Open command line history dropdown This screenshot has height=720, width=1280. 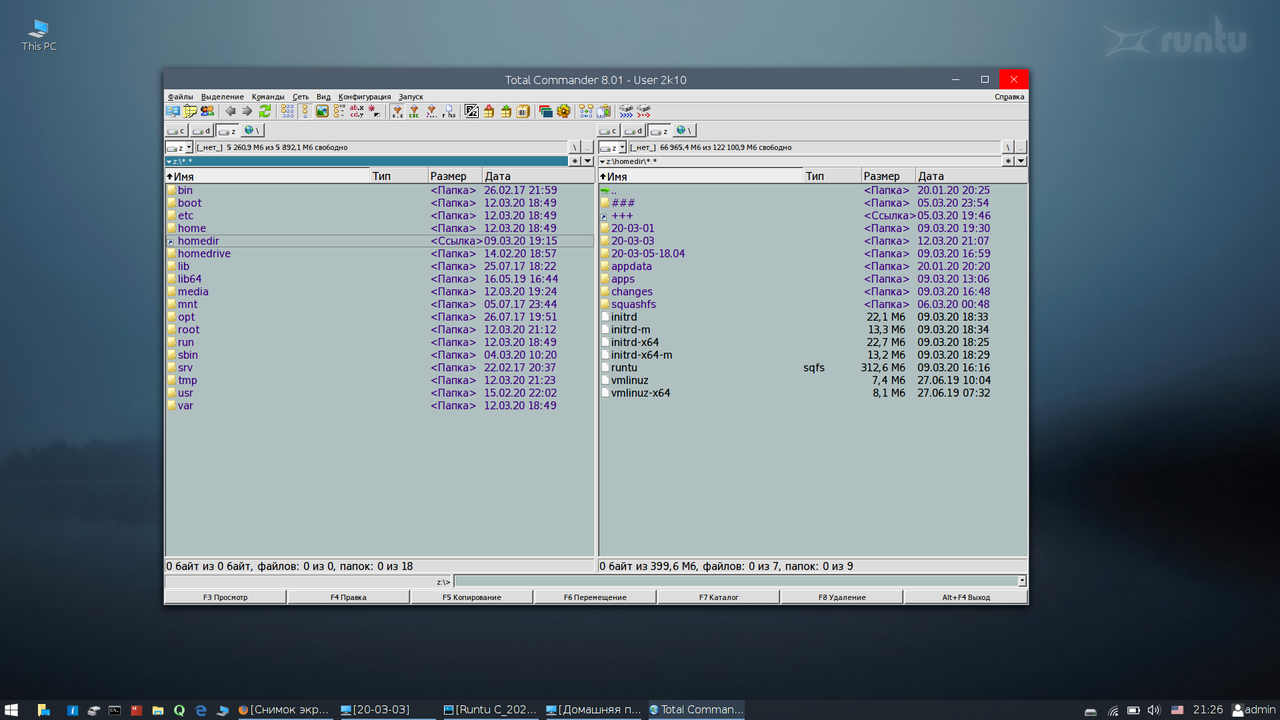1022,581
